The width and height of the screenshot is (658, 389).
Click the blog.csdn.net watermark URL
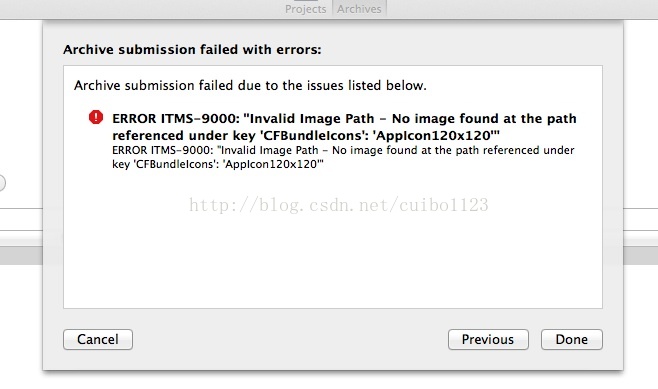click(x=339, y=205)
